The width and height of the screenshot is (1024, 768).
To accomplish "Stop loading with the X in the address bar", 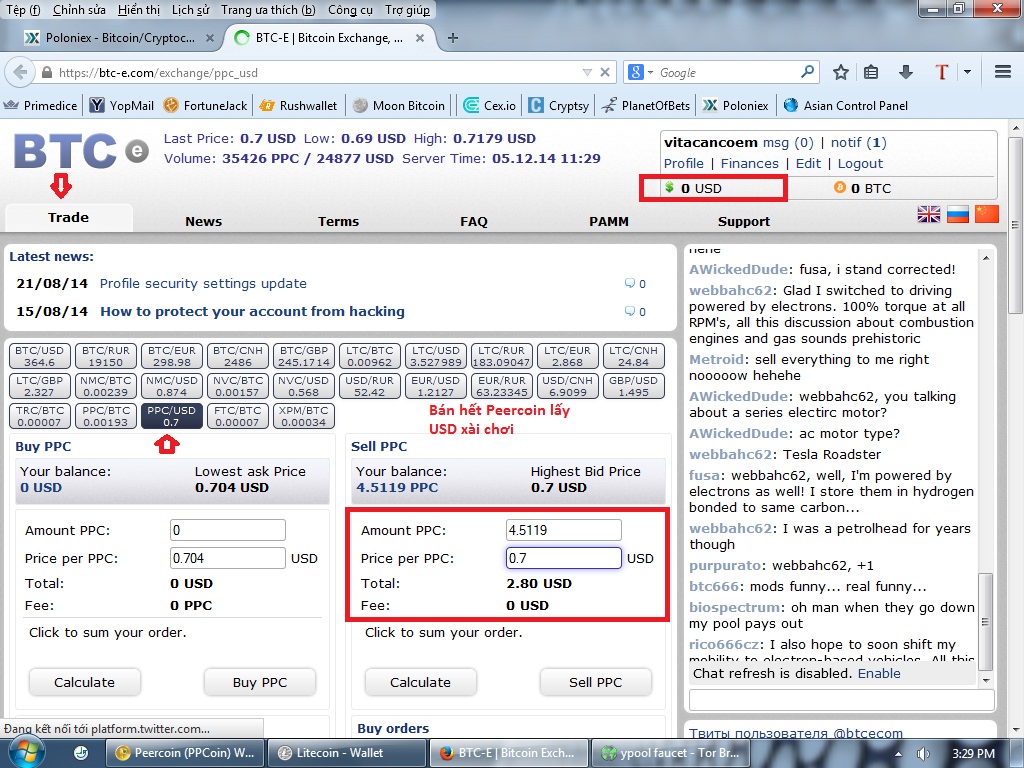I will pos(605,72).
